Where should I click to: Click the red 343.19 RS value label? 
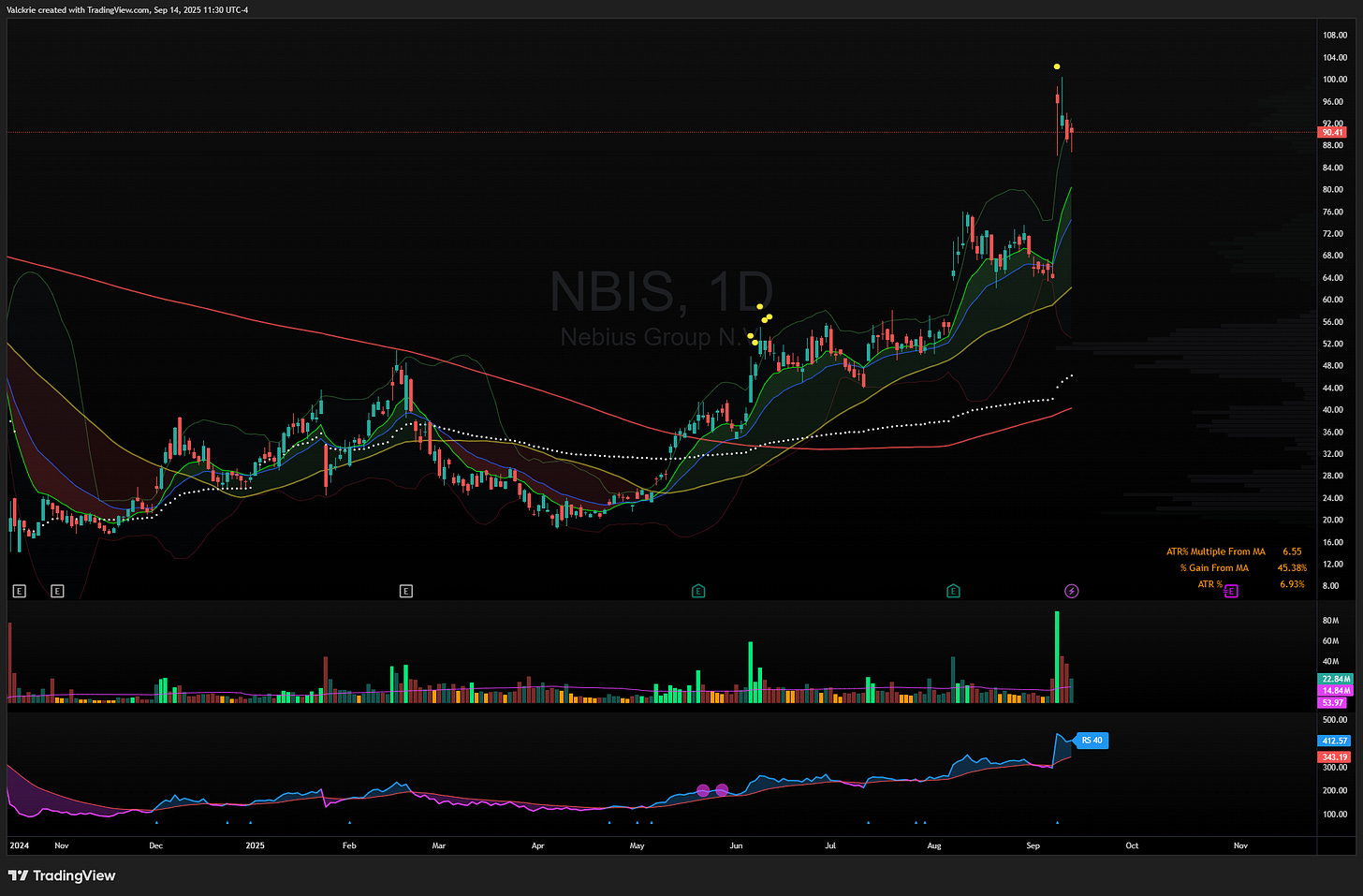click(x=1335, y=756)
